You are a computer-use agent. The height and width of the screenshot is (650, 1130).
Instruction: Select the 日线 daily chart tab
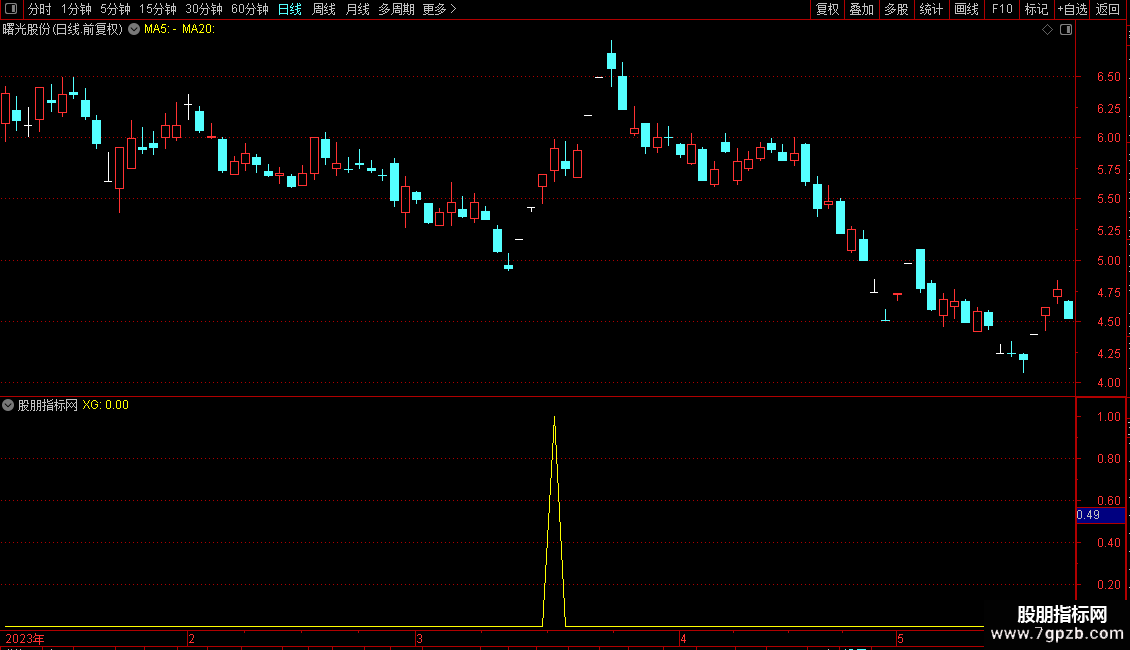click(290, 9)
